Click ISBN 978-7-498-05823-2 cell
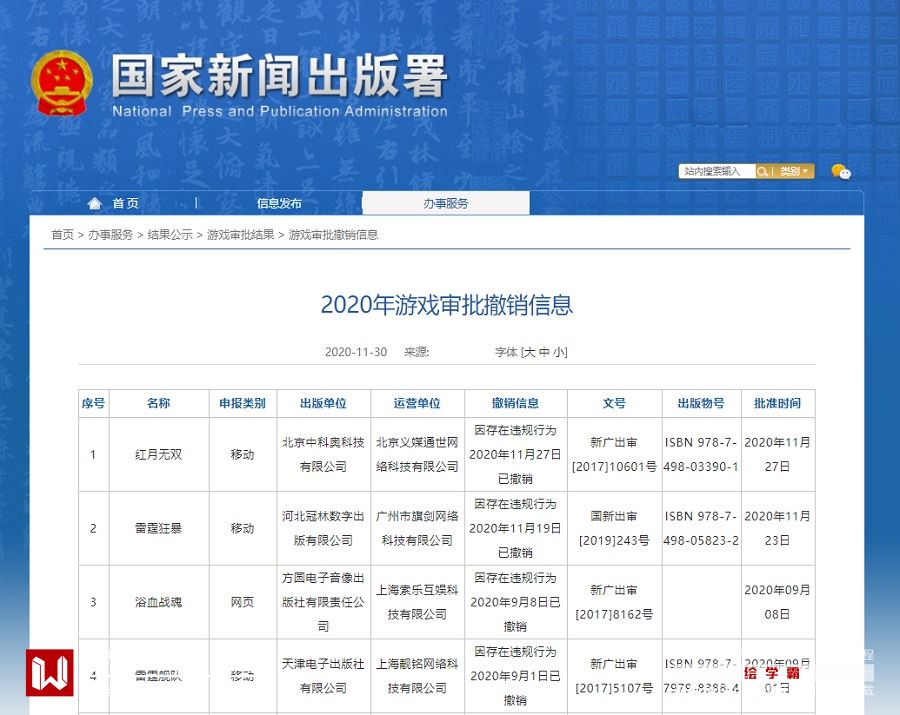The height and width of the screenshot is (715, 900). 701,529
